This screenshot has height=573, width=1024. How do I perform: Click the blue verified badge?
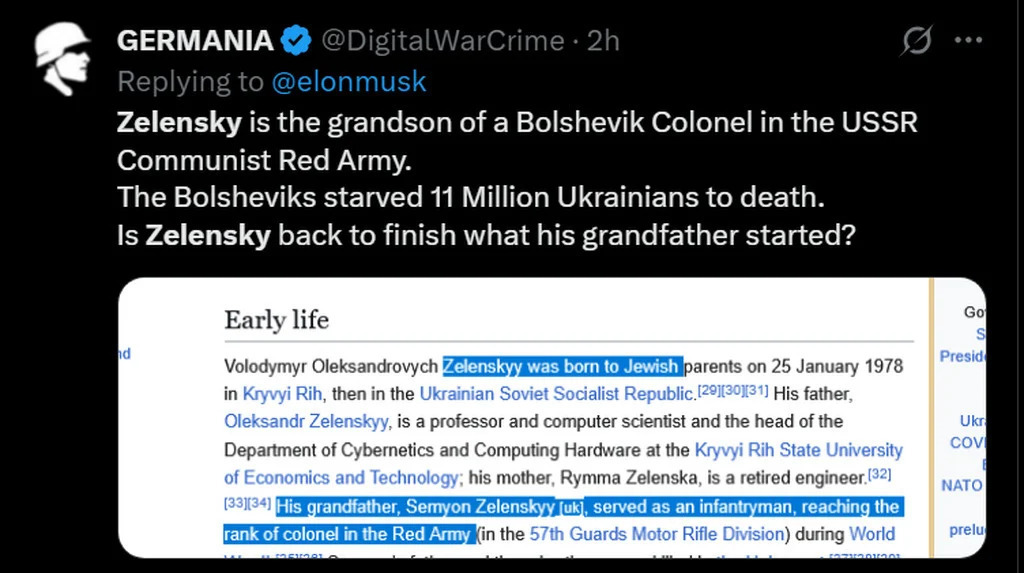294,41
